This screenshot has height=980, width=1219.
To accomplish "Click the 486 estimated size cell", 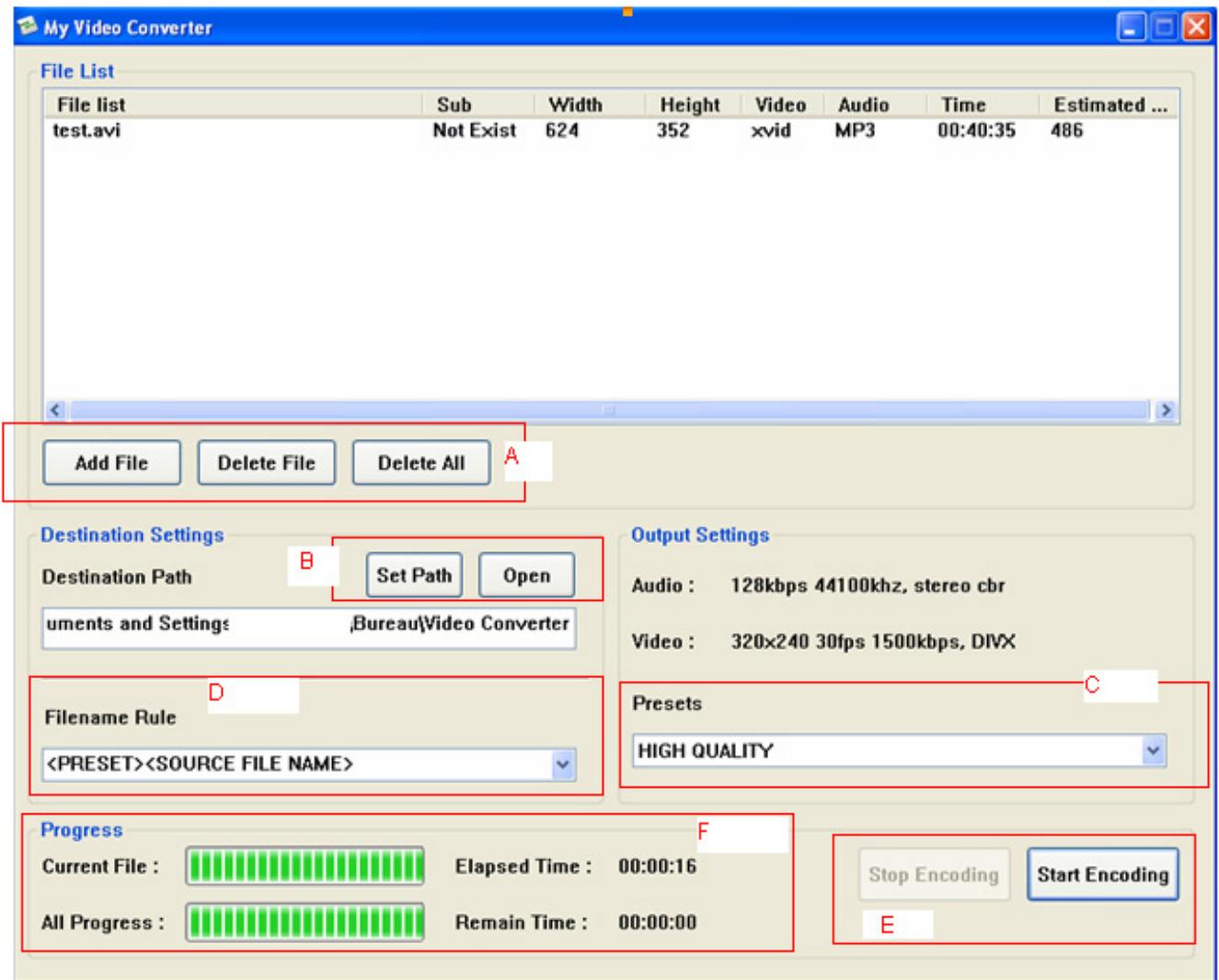I will (x=1067, y=131).
